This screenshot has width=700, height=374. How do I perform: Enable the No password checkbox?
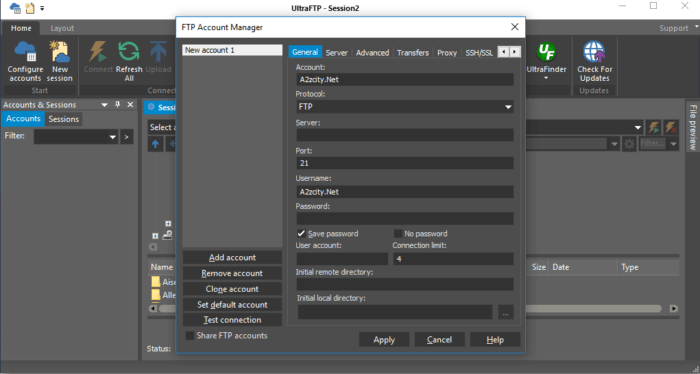[x=398, y=233]
